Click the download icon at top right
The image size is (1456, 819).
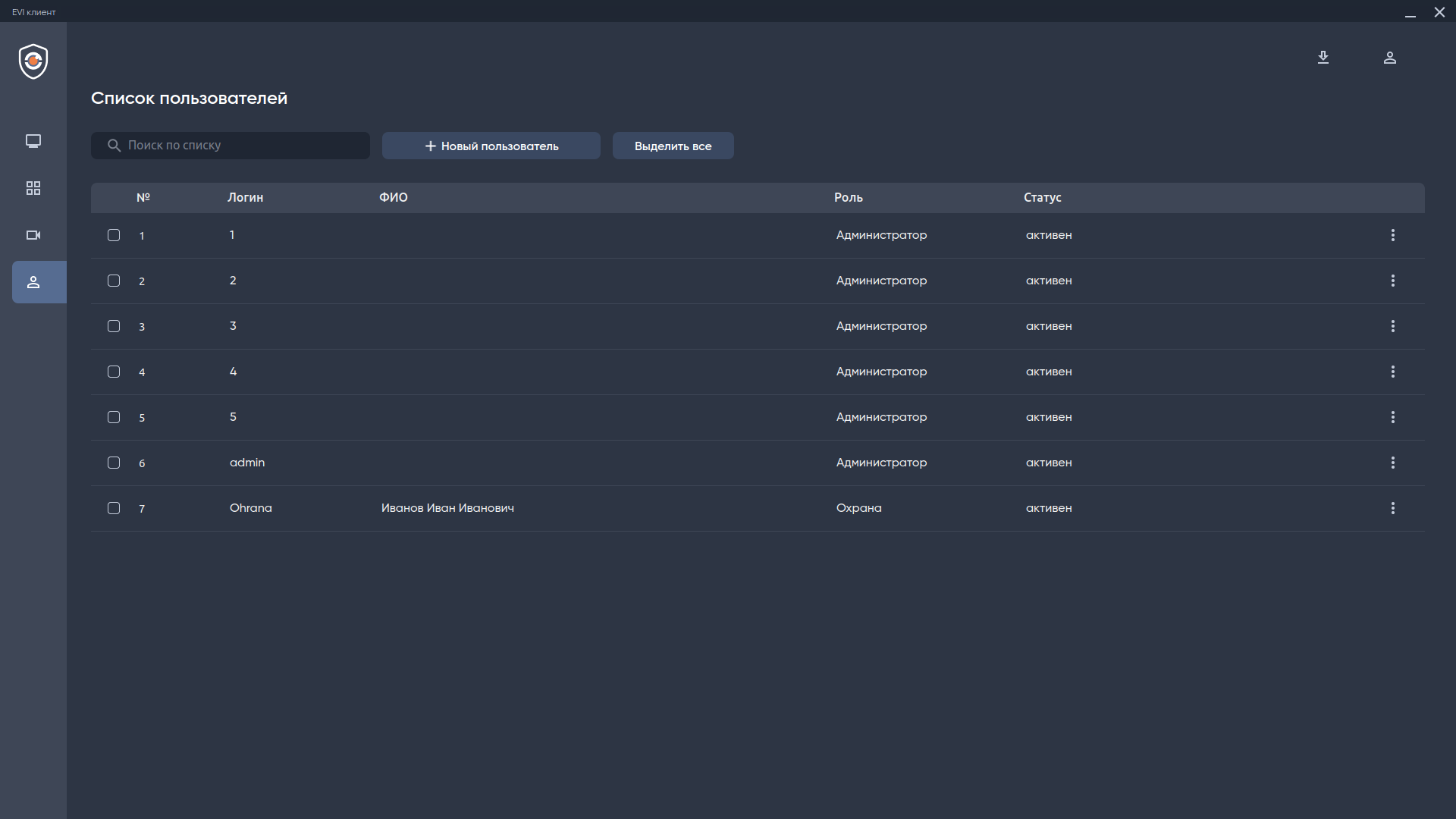point(1323,58)
